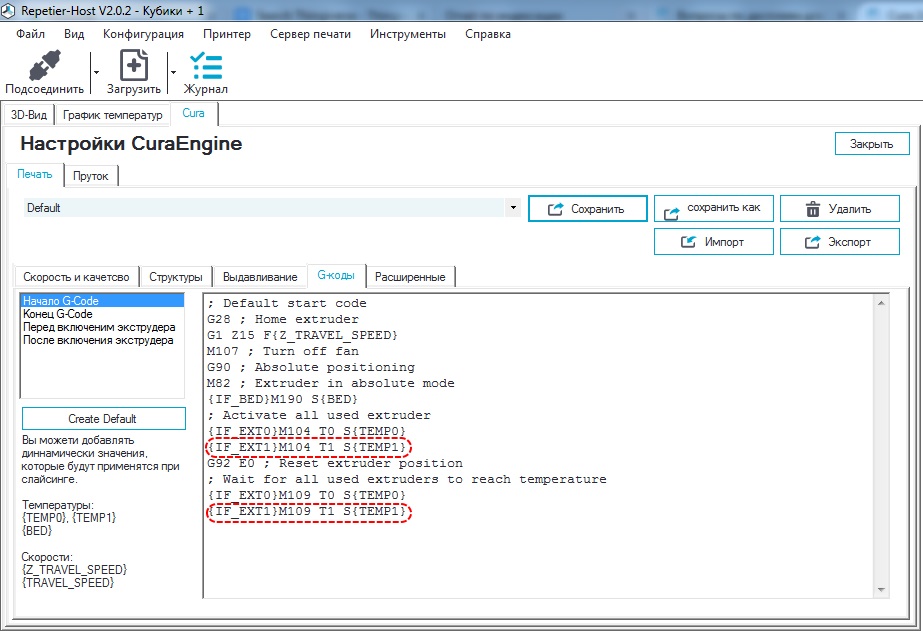The image size is (923, 631).
Task: Click the Create Default button
Action: click(103, 419)
